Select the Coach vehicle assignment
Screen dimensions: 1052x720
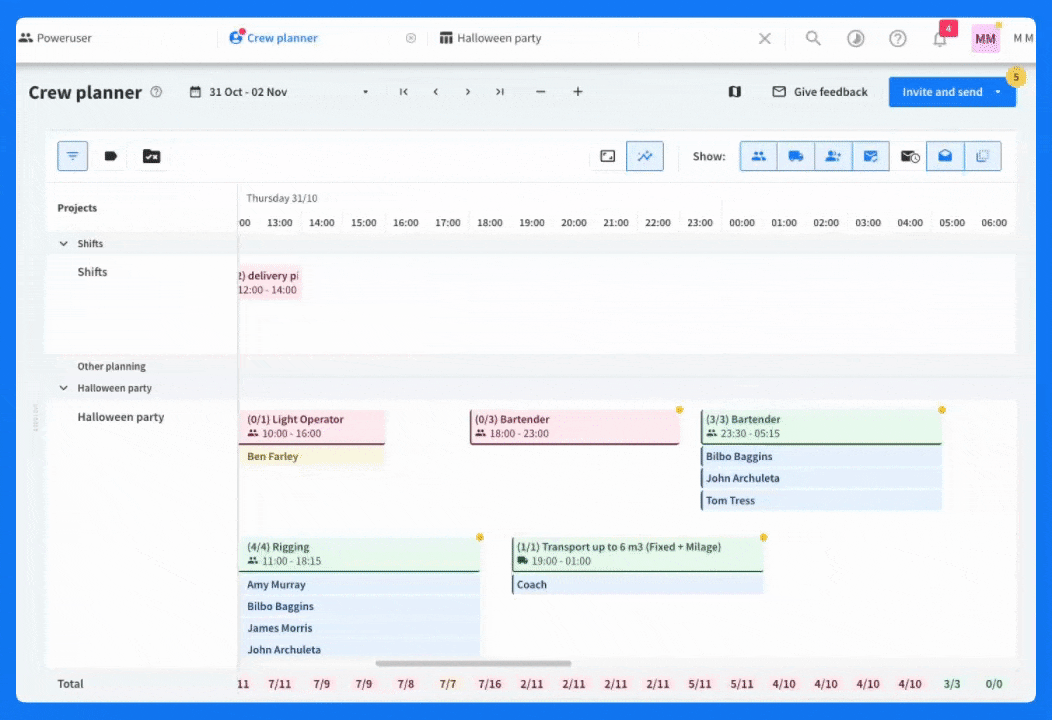coord(637,584)
